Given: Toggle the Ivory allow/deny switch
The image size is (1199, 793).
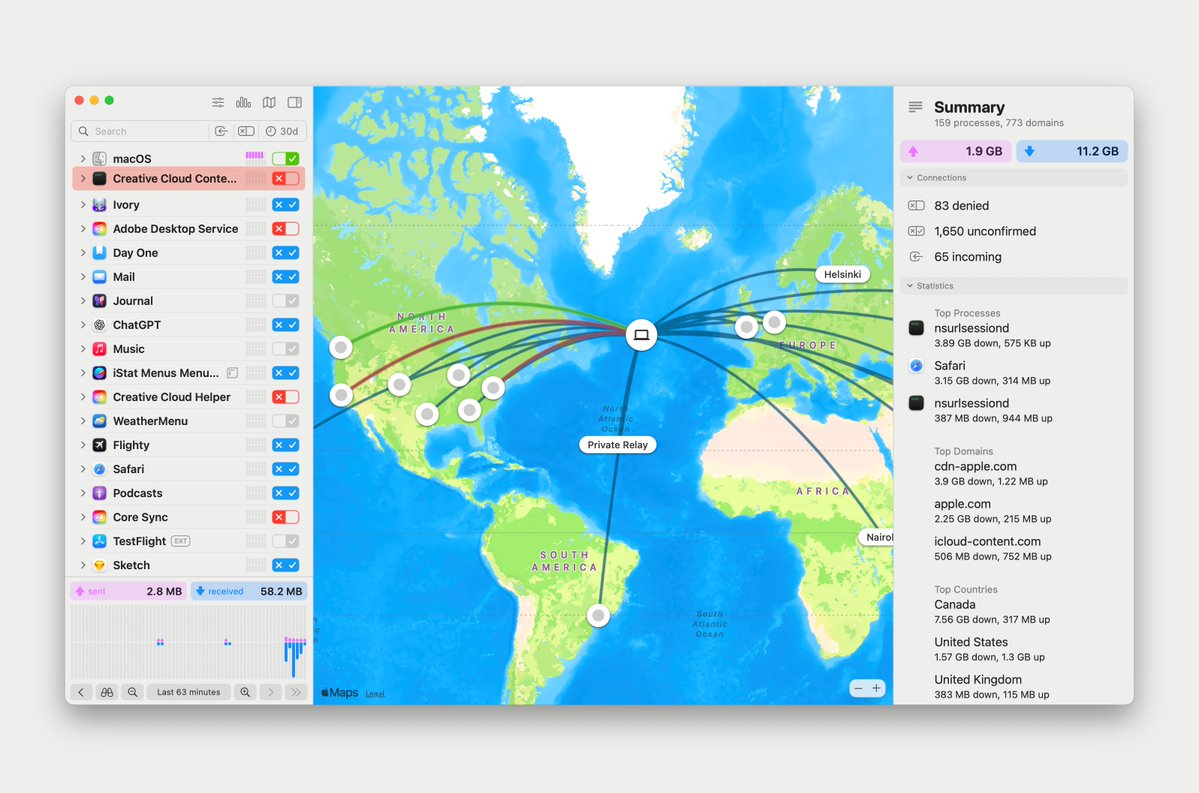Looking at the screenshot, I should click(285, 205).
